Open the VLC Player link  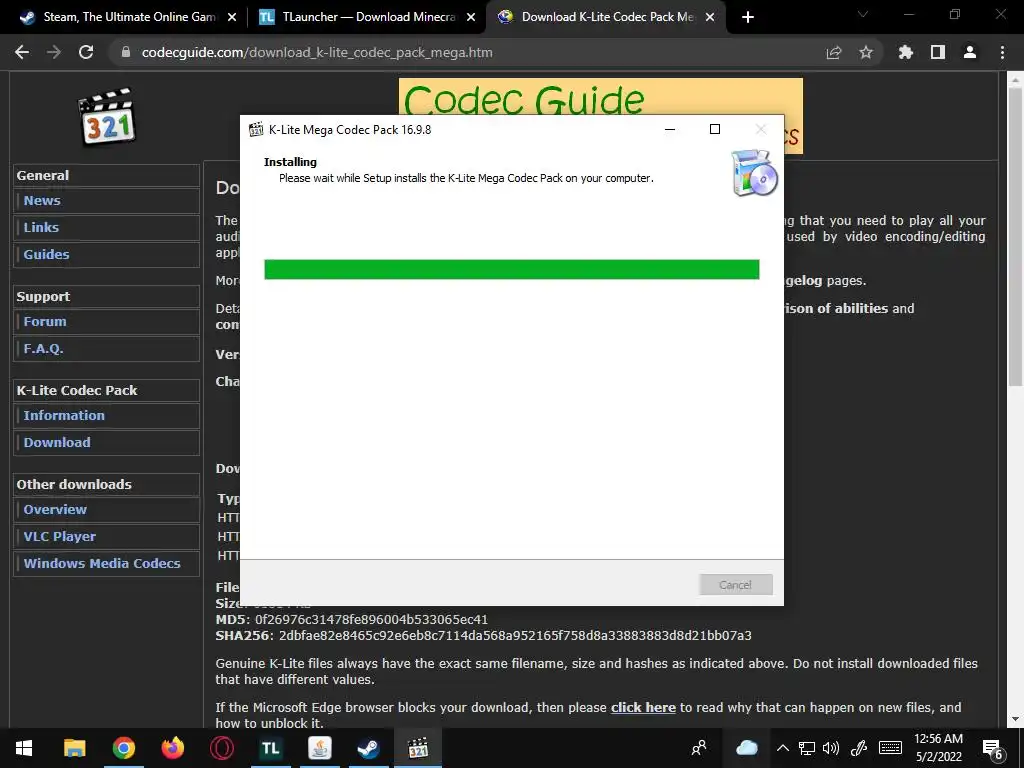59,536
